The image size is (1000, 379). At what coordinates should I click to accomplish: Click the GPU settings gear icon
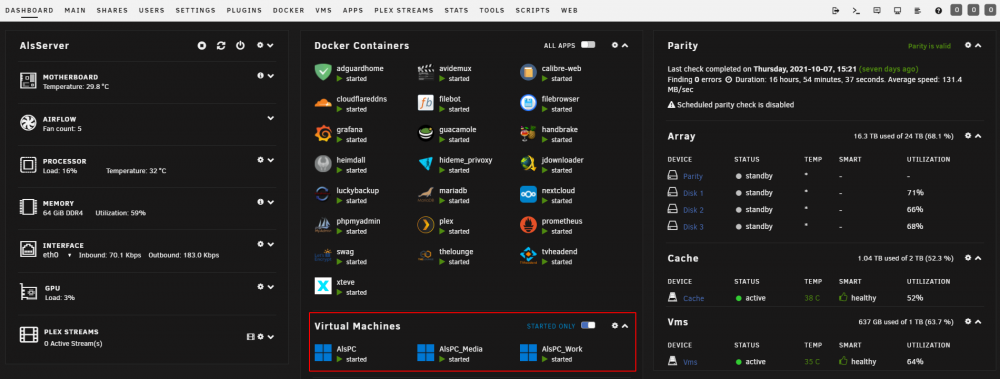click(260, 286)
